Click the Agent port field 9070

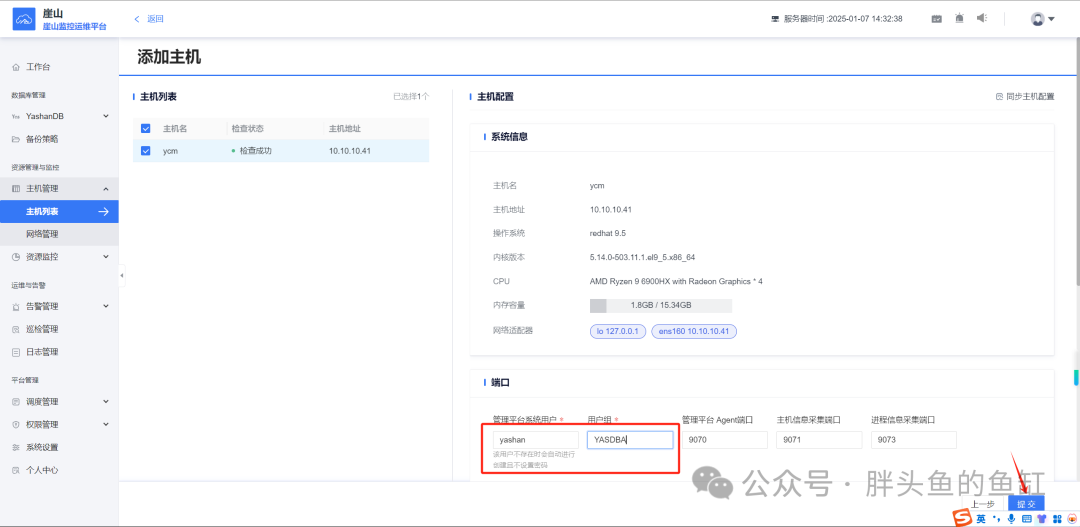click(725, 440)
